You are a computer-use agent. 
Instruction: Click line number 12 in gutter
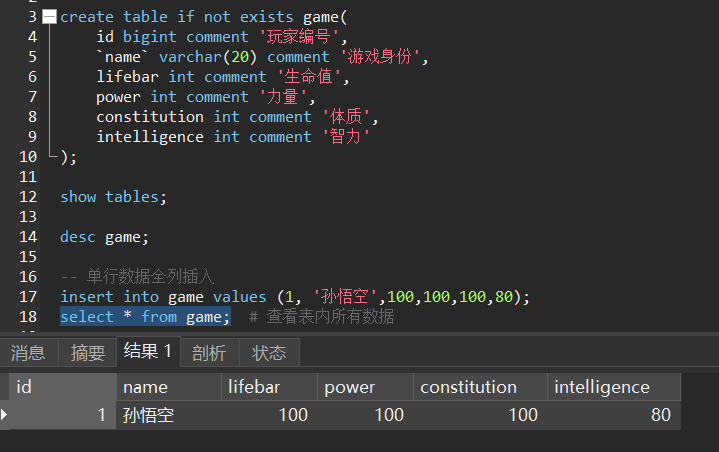tap(28, 197)
